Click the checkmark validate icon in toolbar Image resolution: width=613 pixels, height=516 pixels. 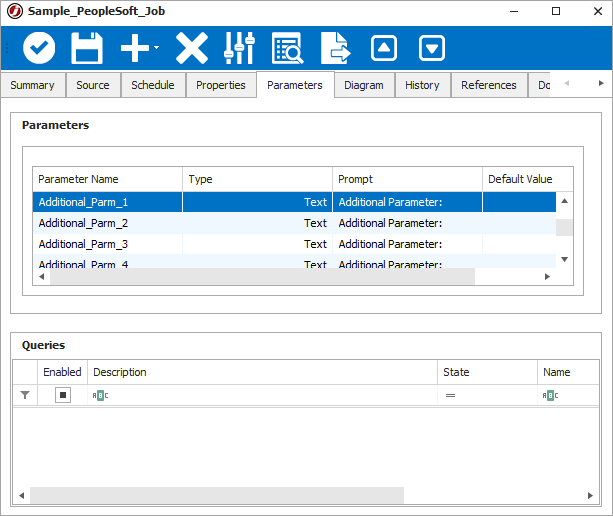39,48
